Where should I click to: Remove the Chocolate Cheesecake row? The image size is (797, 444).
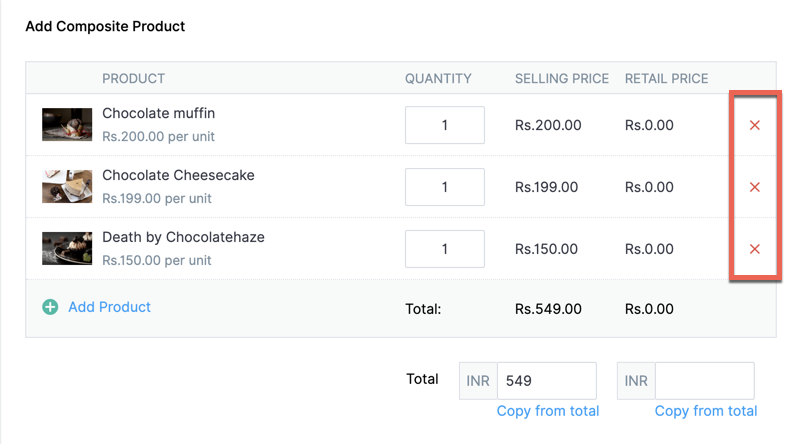coord(755,187)
